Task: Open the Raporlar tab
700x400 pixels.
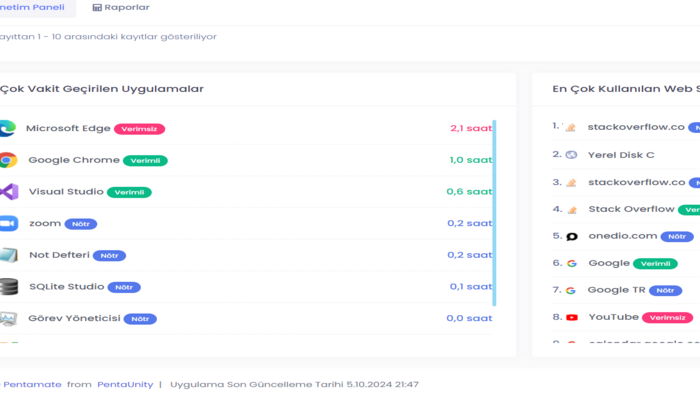Action: tap(121, 7)
